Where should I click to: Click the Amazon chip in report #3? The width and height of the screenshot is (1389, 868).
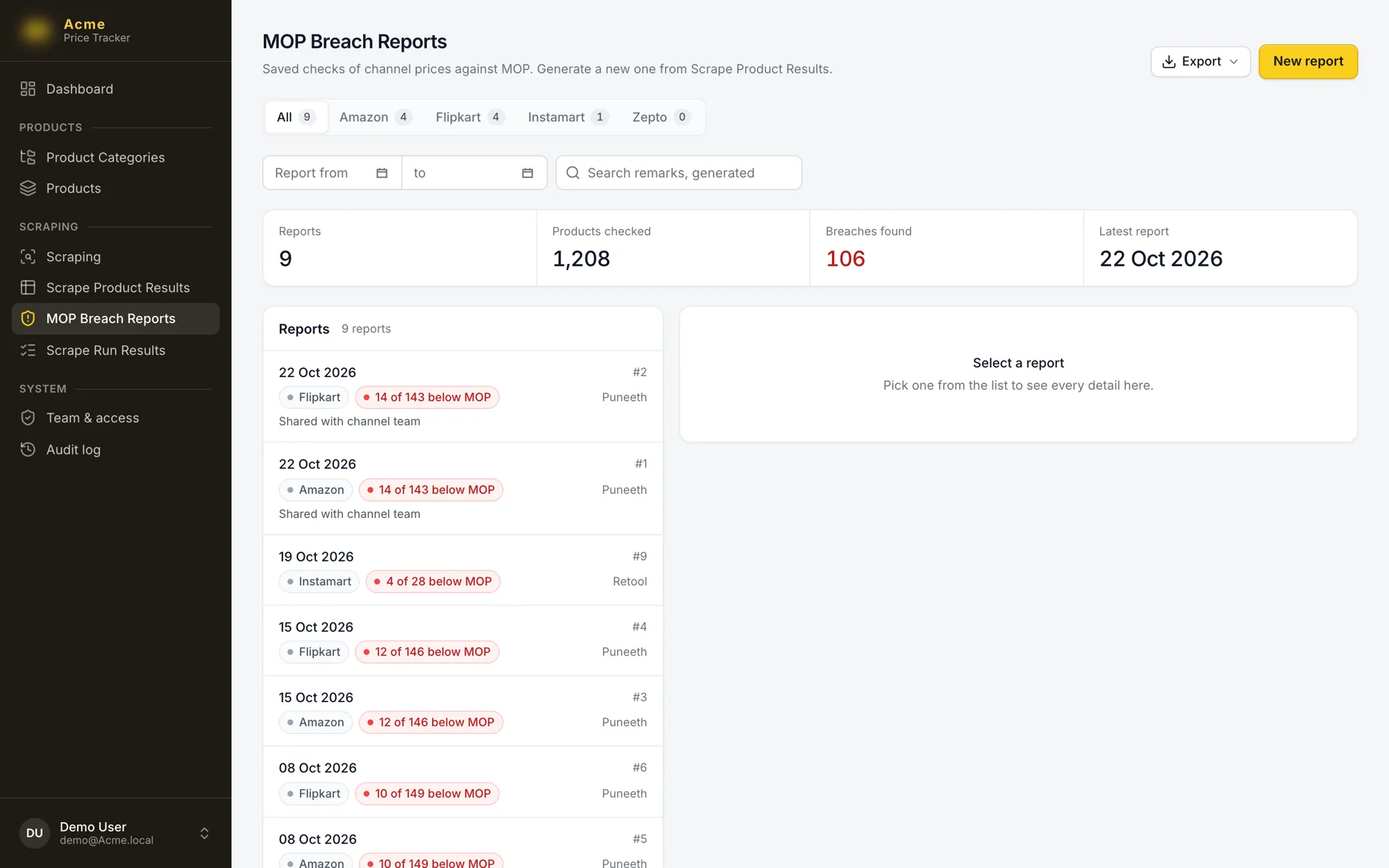tap(315, 722)
